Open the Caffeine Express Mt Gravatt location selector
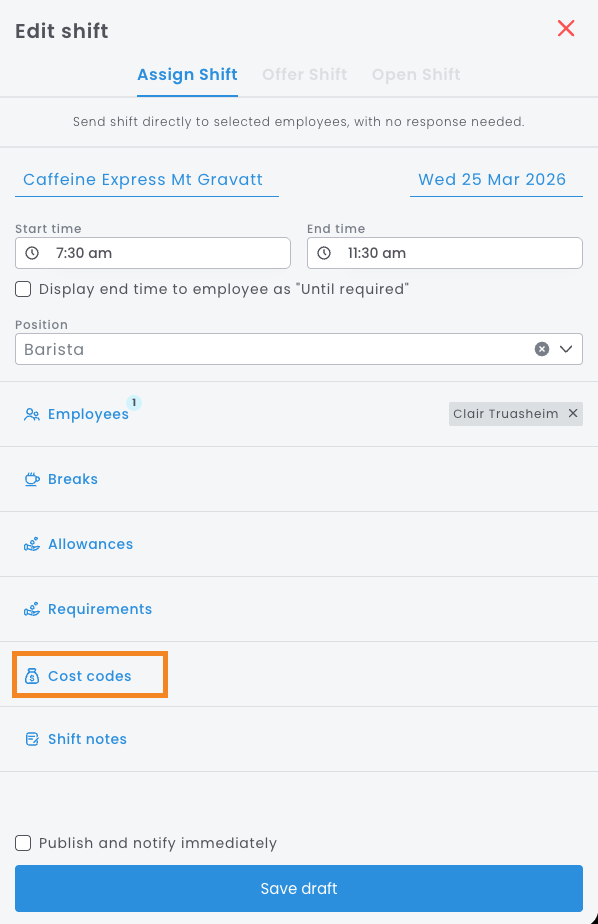Screen dimensions: 598x924 (147, 180)
